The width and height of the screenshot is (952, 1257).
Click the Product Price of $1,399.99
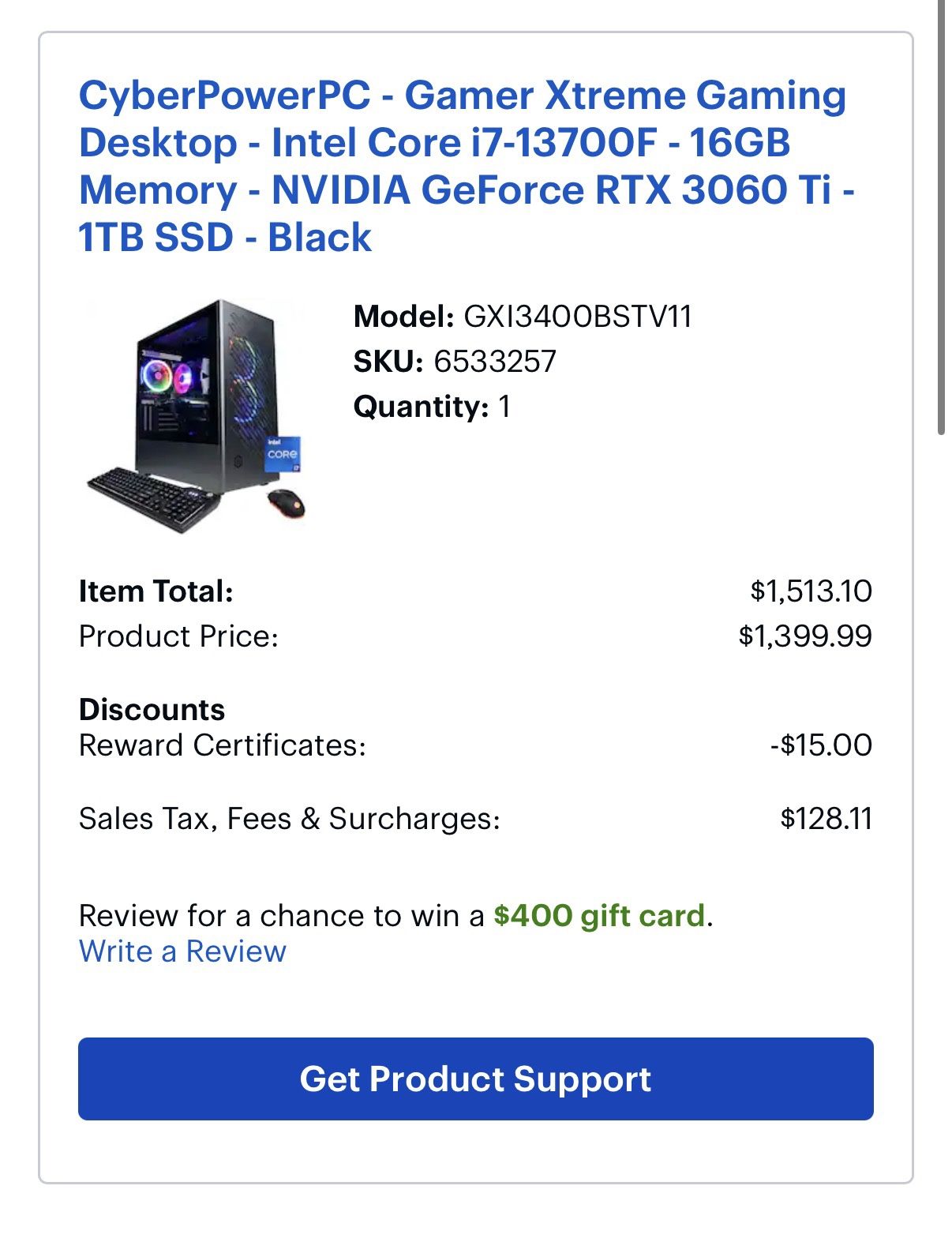click(x=805, y=634)
